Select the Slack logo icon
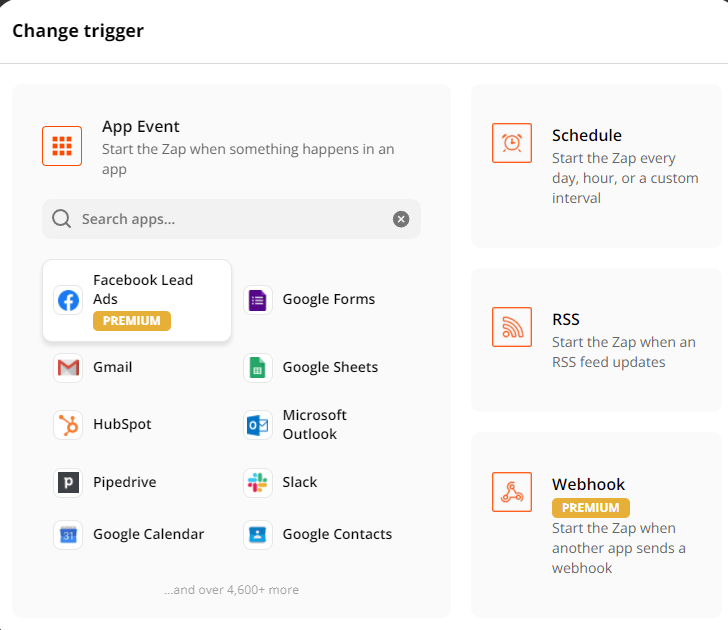The image size is (728, 630). [x=258, y=482]
